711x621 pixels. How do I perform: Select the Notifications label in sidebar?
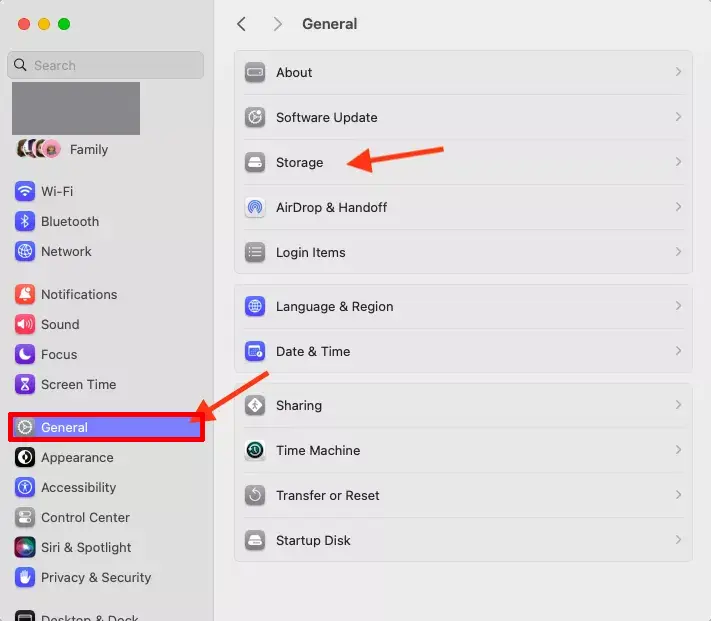pyautogui.click(x=79, y=294)
